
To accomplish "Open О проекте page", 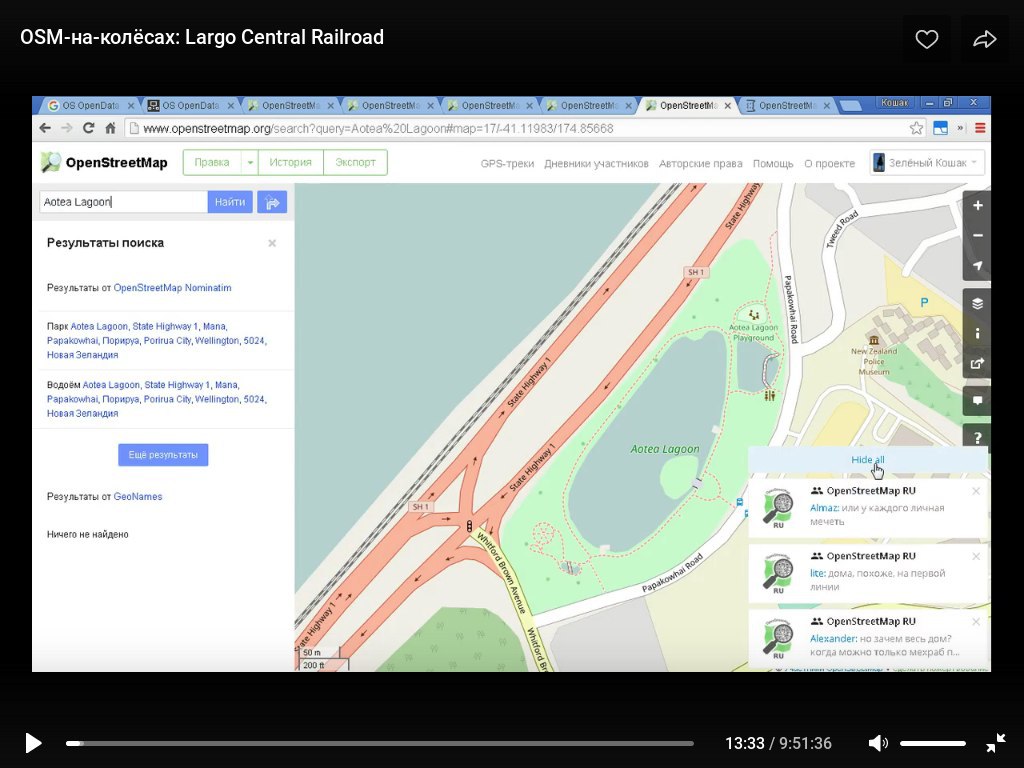I will 829,163.
